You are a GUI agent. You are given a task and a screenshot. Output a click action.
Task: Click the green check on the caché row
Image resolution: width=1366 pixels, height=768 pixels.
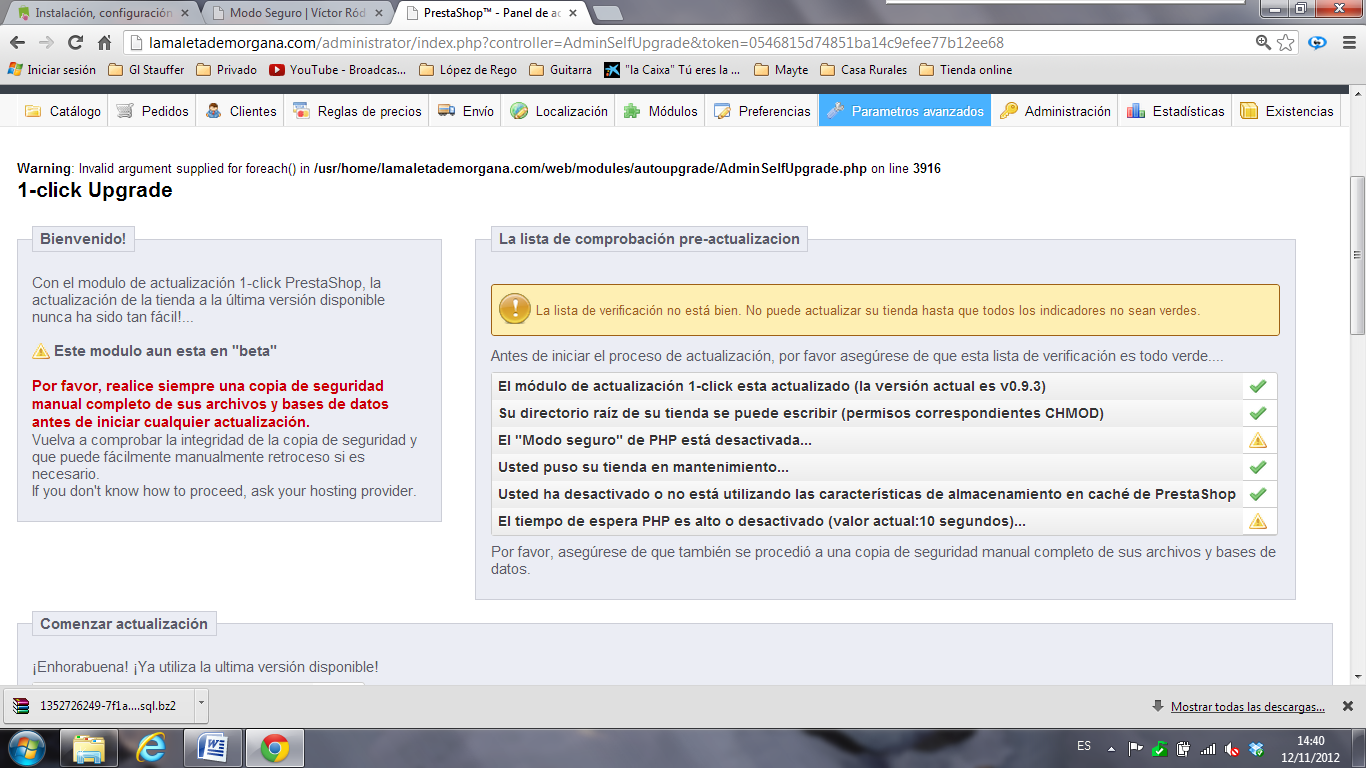pos(1258,494)
